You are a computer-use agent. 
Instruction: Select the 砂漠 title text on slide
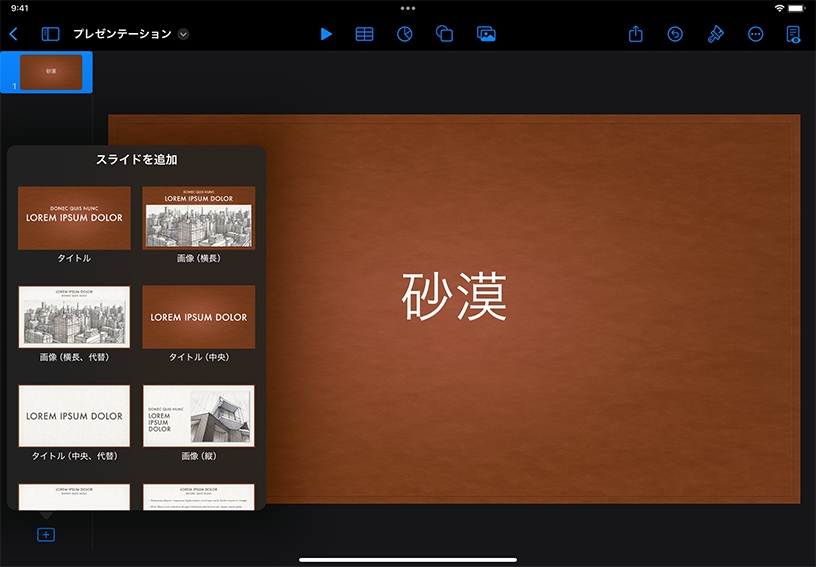[x=454, y=297]
